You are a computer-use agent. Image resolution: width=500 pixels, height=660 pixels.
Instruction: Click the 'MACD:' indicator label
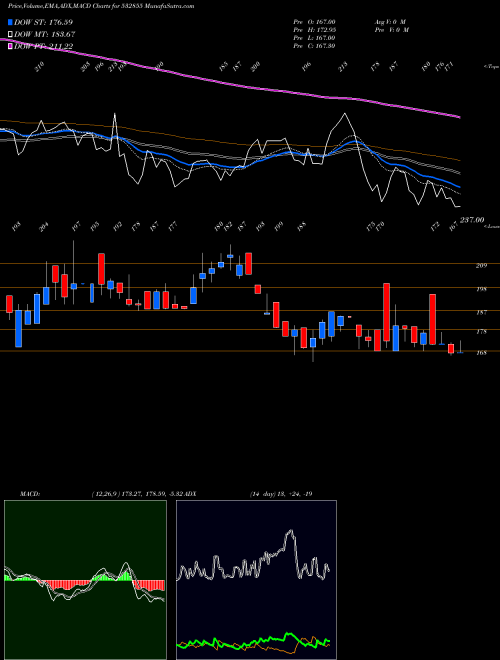pyautogui.click(x=29, y=494)
